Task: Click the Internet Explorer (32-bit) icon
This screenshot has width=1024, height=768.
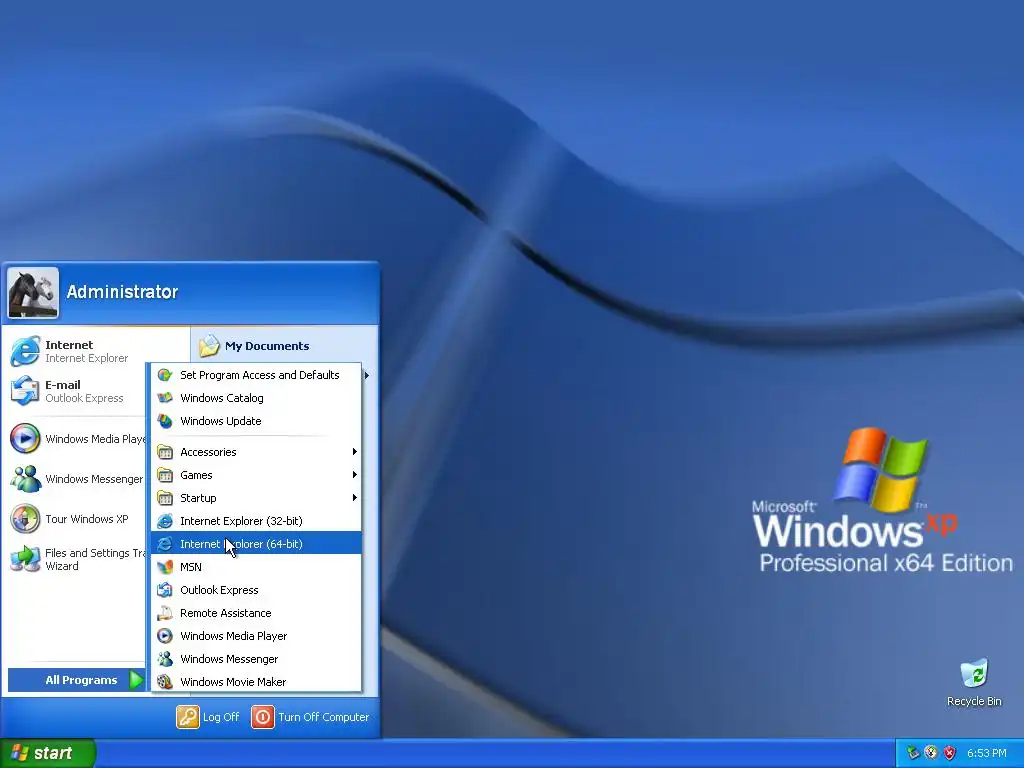Action: [x=165, y=520]
